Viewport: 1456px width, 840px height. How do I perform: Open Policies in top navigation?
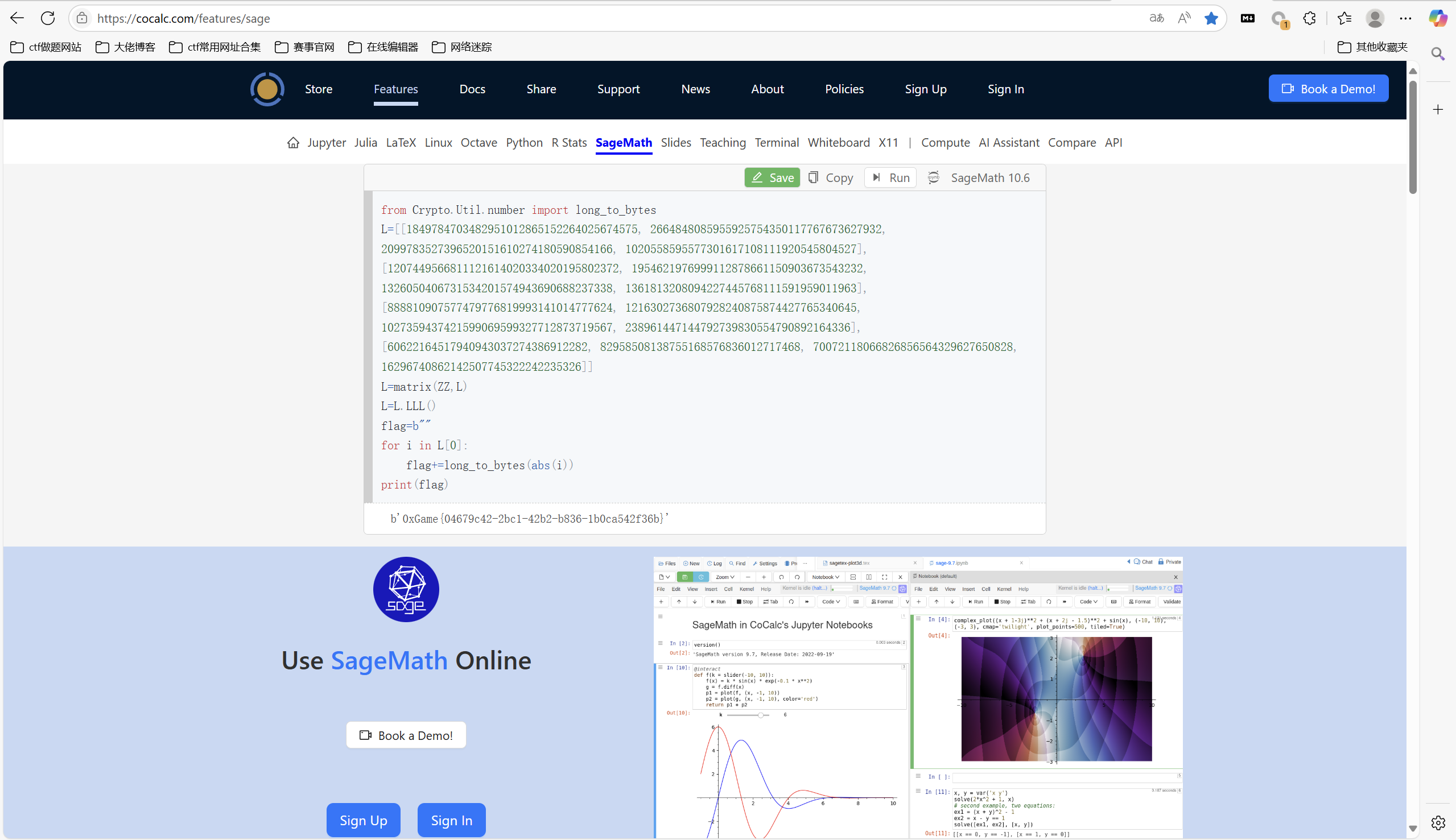click(x=844, y=89)
